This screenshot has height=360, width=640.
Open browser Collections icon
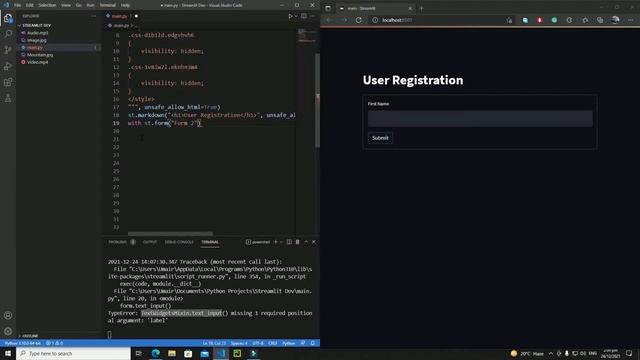pos(600,20)
